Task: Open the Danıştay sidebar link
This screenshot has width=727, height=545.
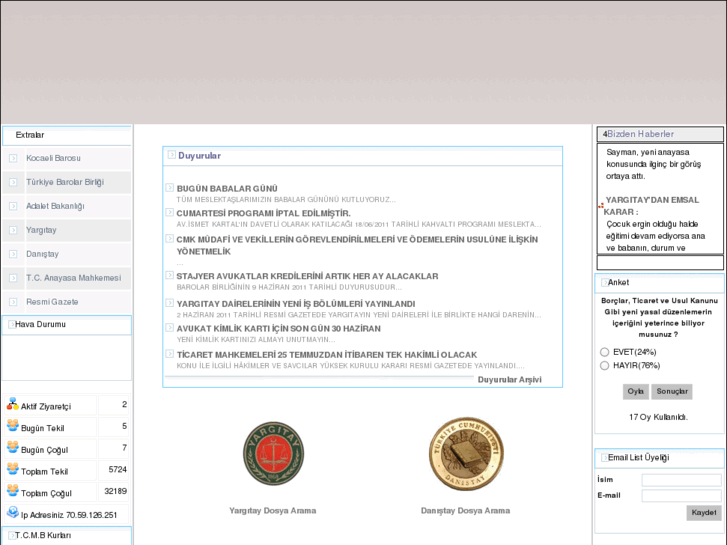Action: tap(43, 254)
